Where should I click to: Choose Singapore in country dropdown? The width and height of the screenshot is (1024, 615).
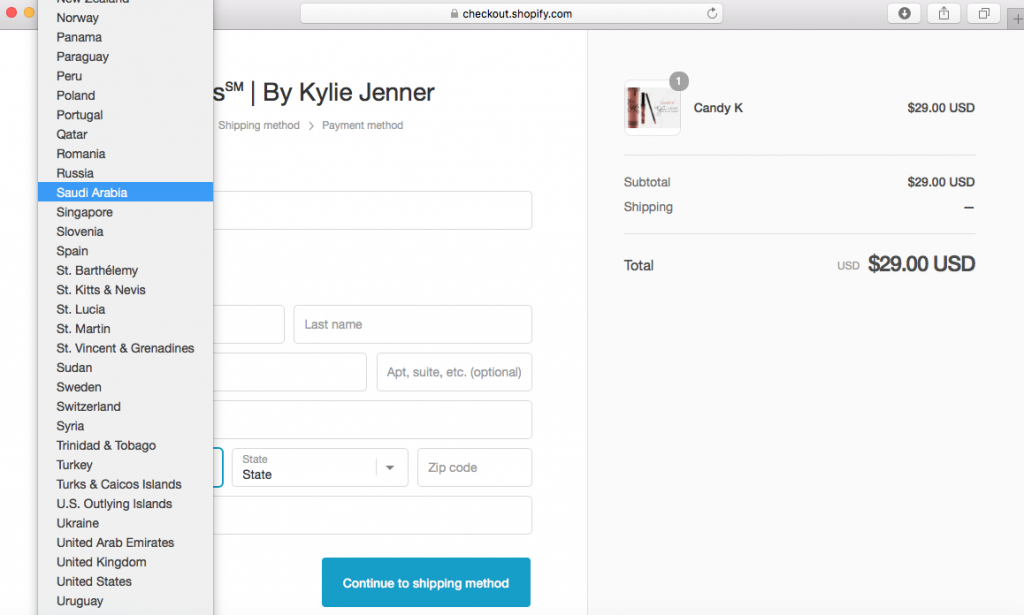click(x=125, y=212)
